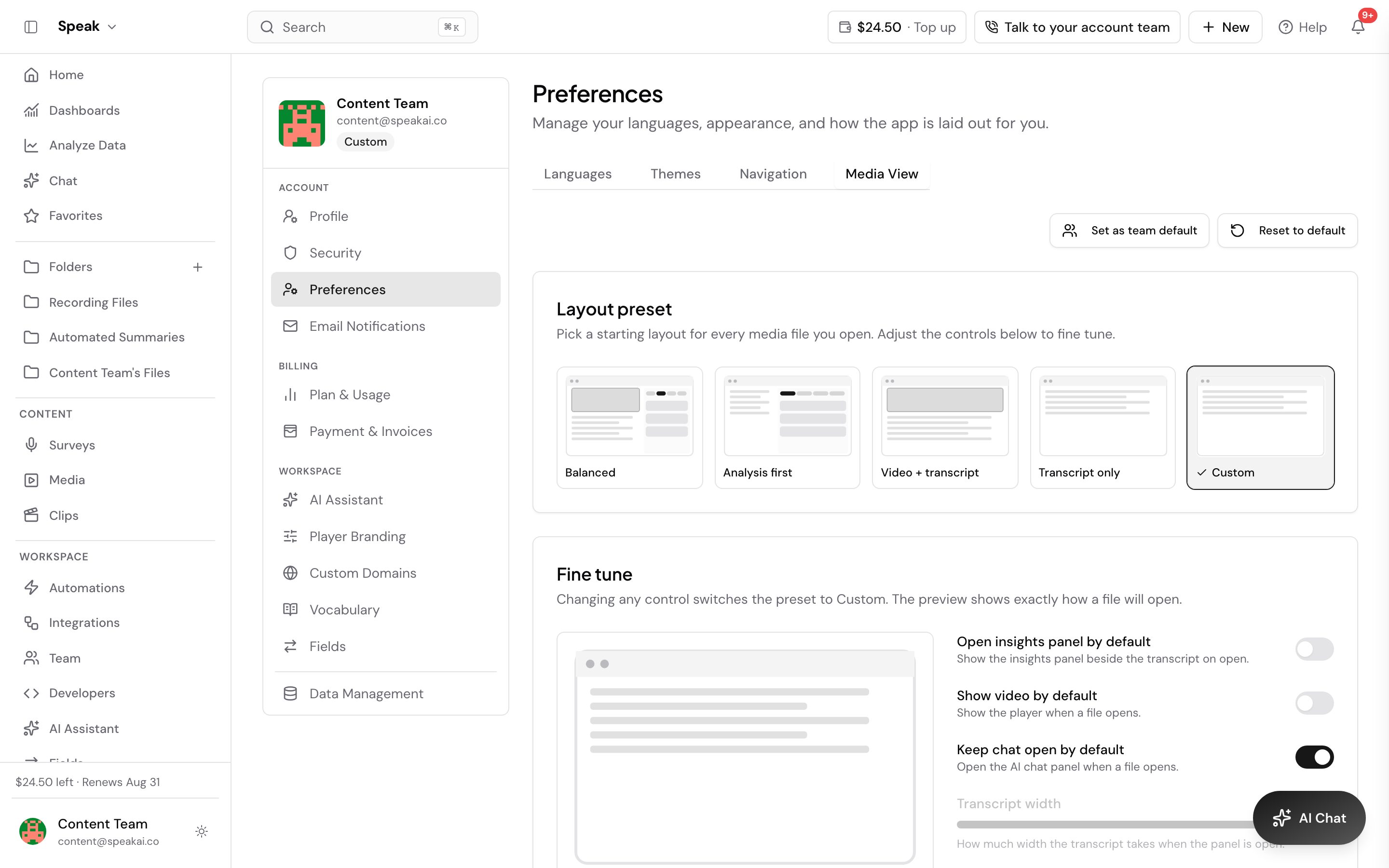1389x868 pixels.
Task: Open the Help link
Action: 1302,27
